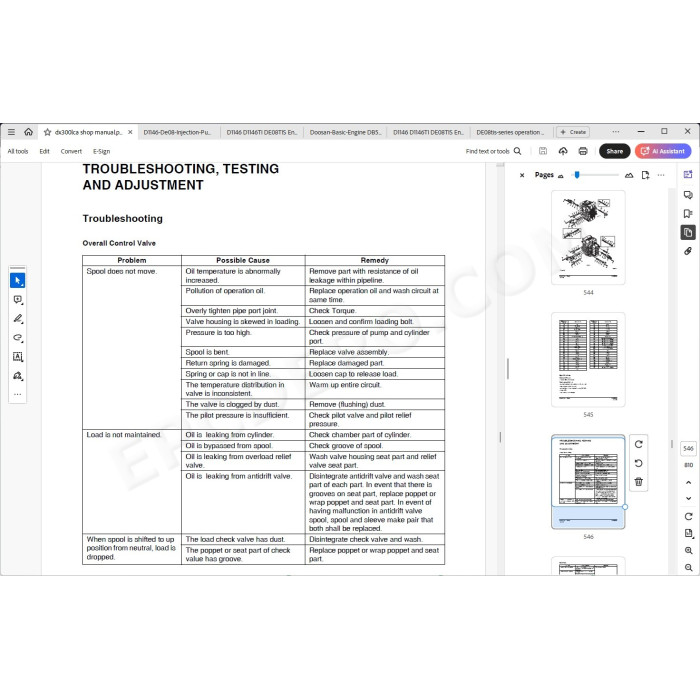Open the AI Assistant
Screen dimensions: 700x700
[x=663, y=151]
